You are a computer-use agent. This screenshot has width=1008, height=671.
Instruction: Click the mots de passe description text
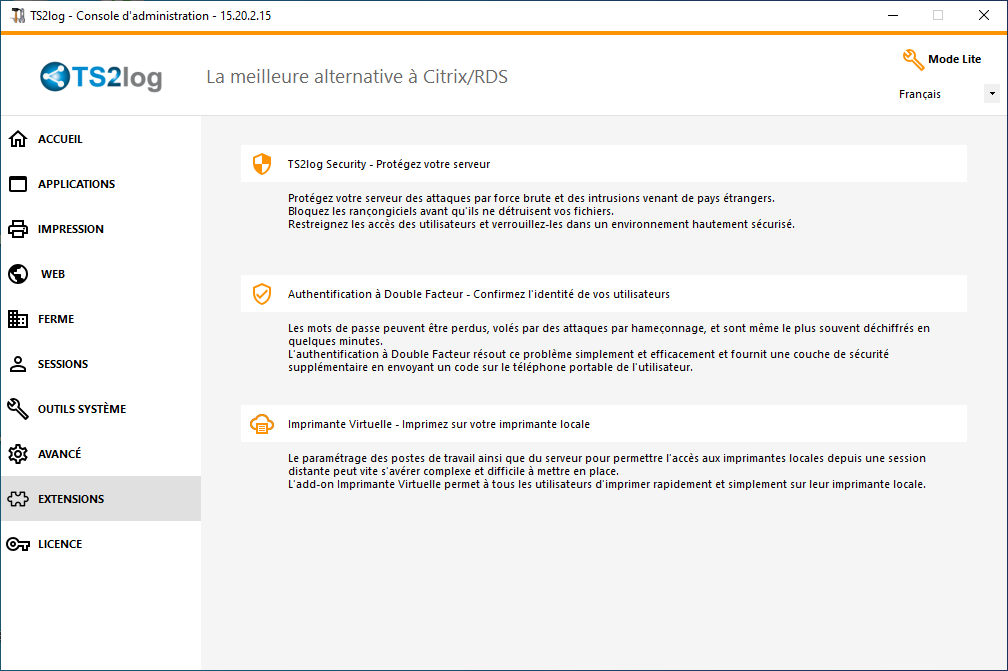pos(609,348)
